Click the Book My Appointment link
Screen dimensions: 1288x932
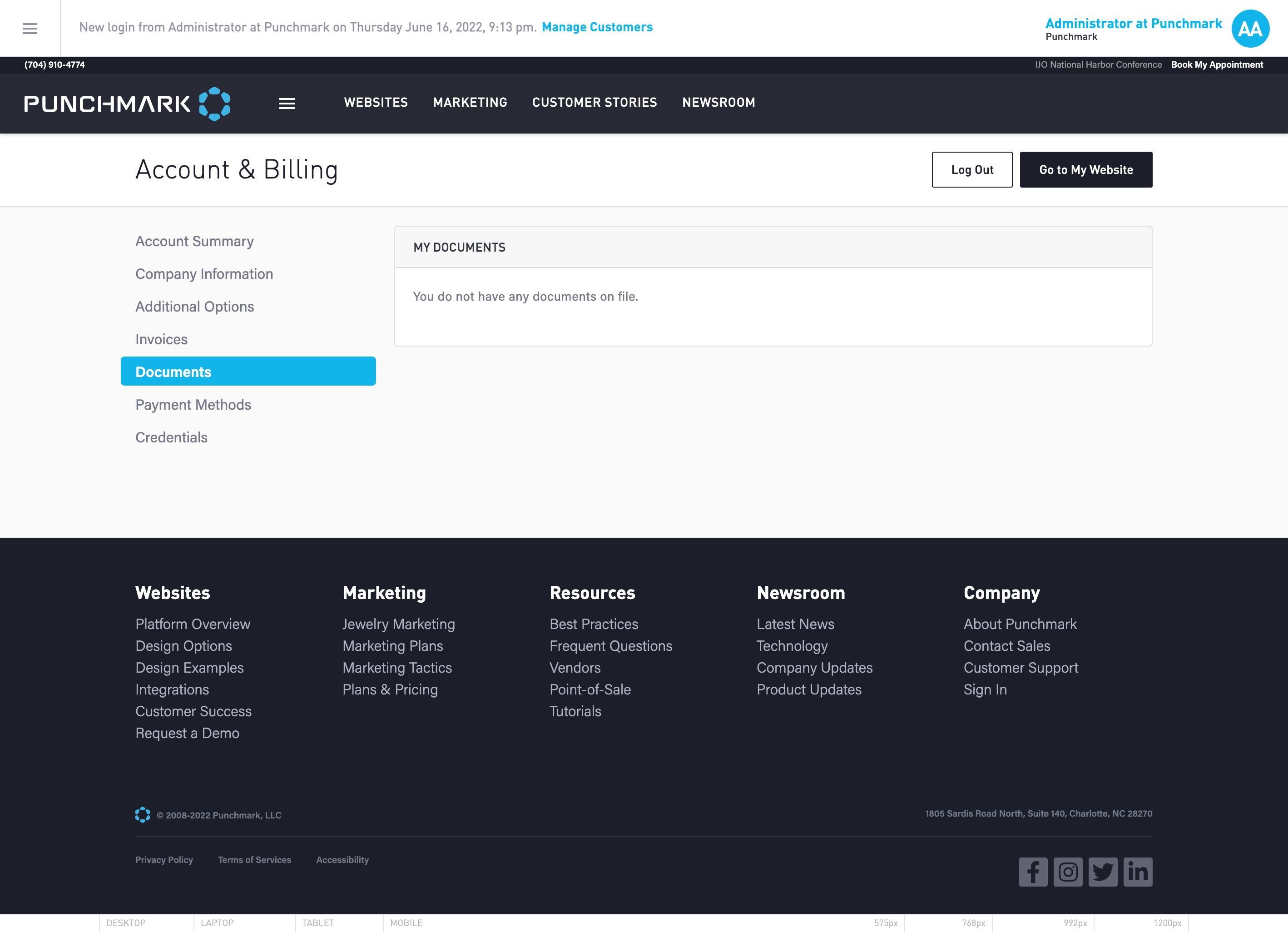click(x=1216, y=65)
